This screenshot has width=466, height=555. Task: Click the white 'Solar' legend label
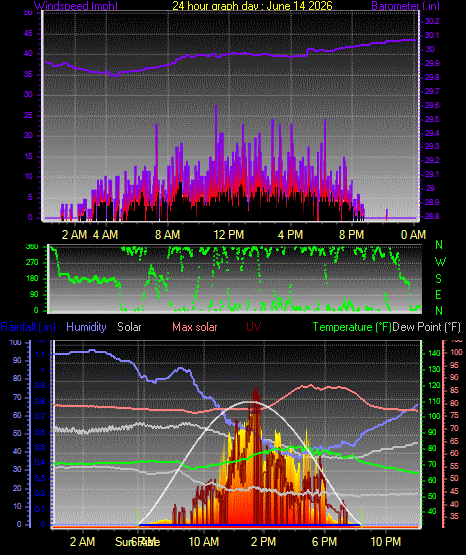click(129, 327)
